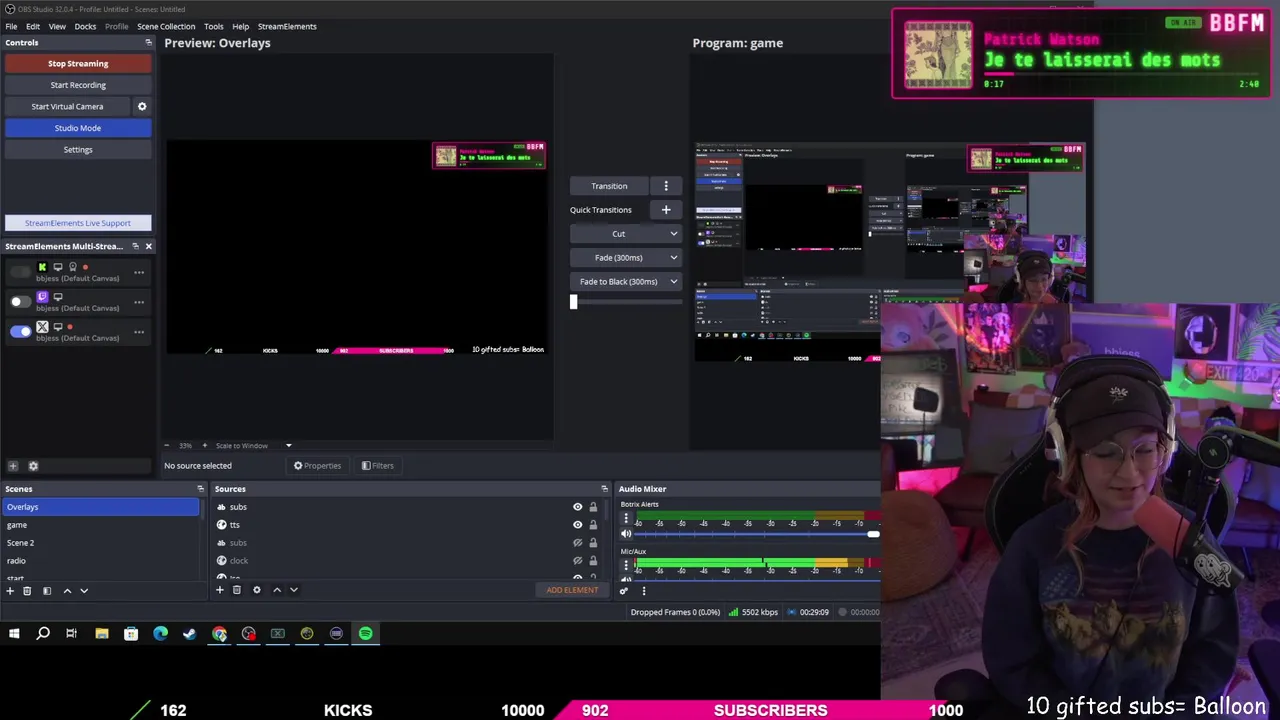Screen dimensions: 1280x720
Task: Close the StreamElements Multi-Stream panel
Action: click(148, 246)
